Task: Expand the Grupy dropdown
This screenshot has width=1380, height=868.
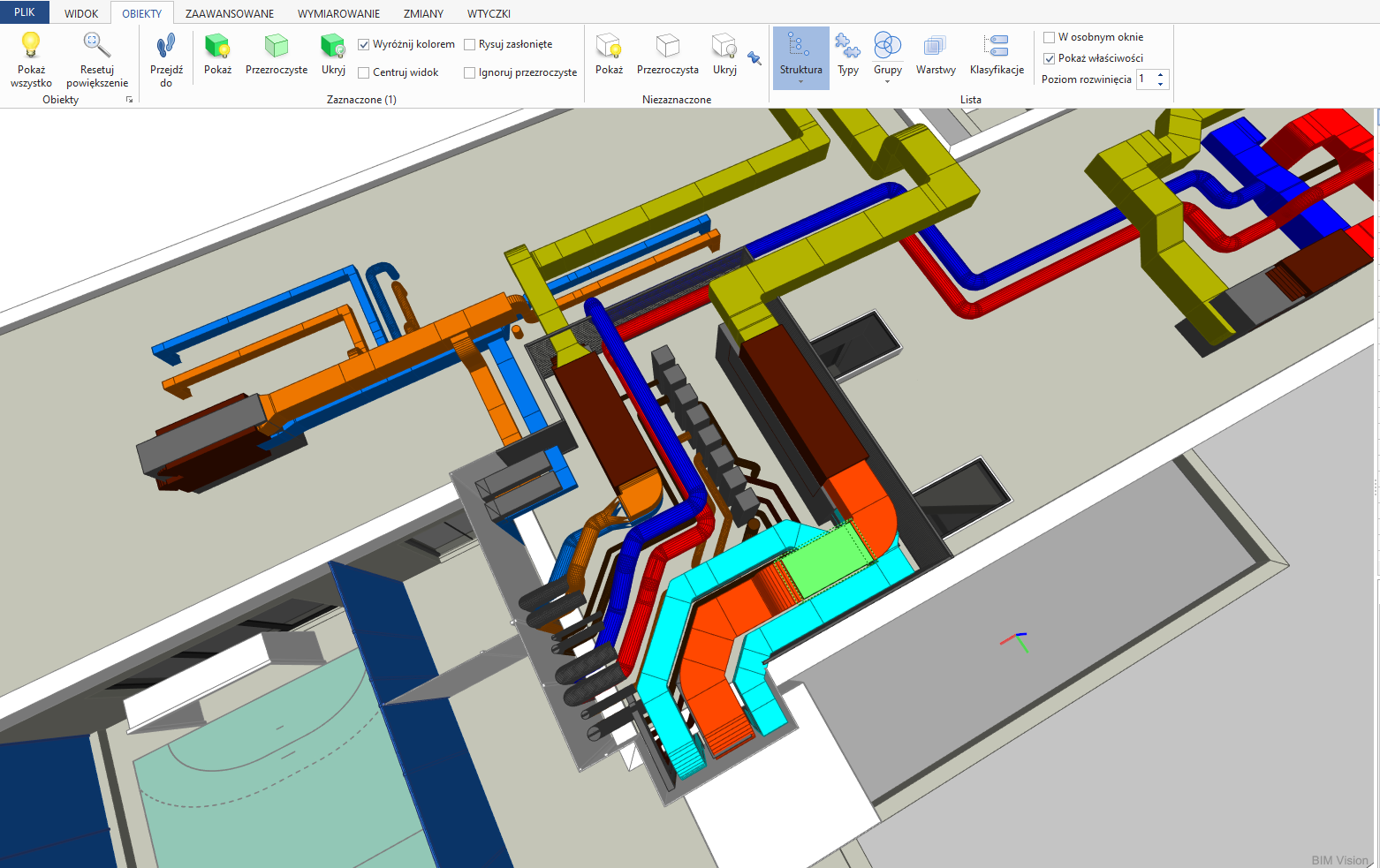Action: 887,82
